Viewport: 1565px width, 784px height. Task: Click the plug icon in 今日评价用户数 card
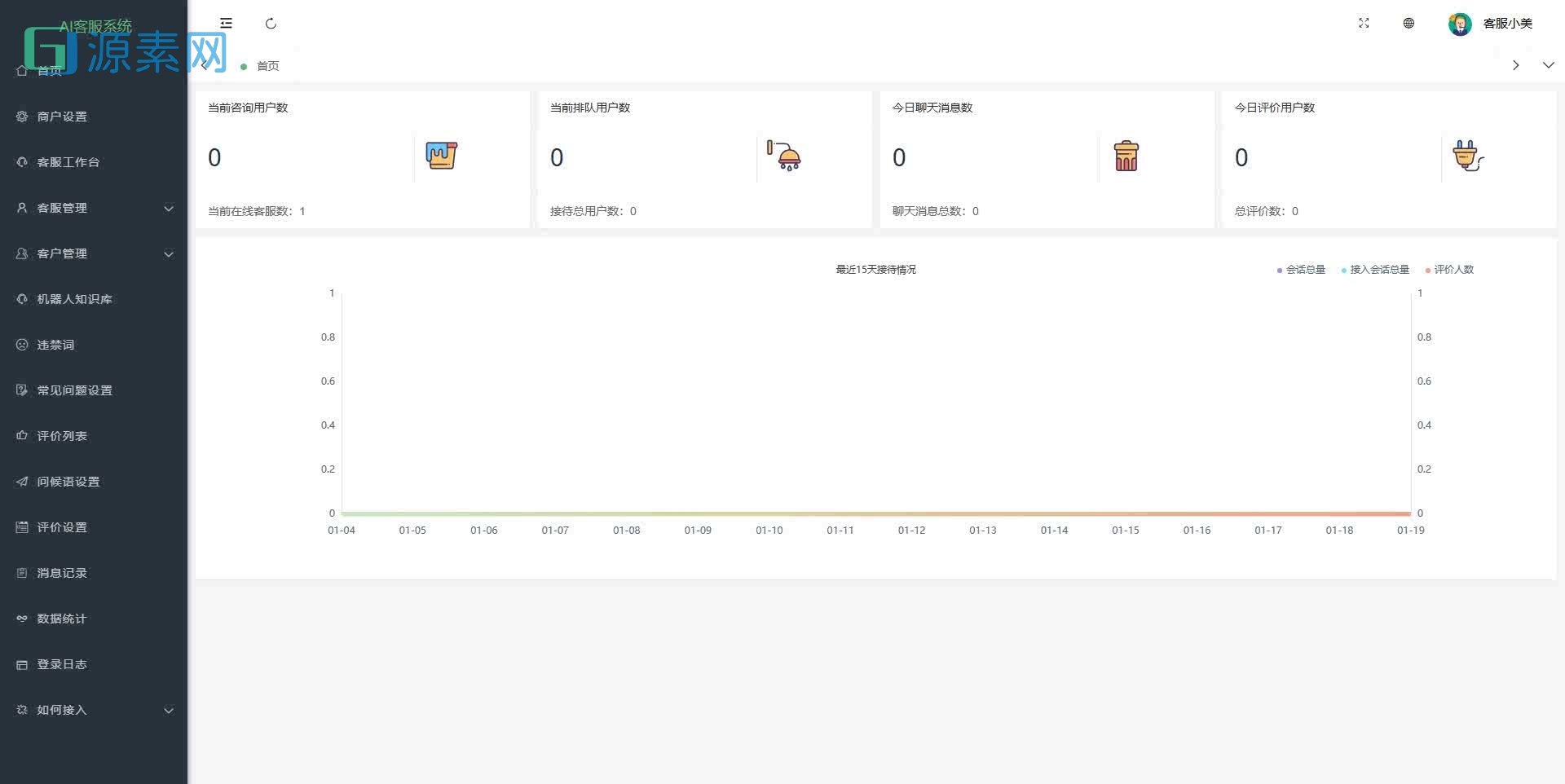(x=1467, y=156)
